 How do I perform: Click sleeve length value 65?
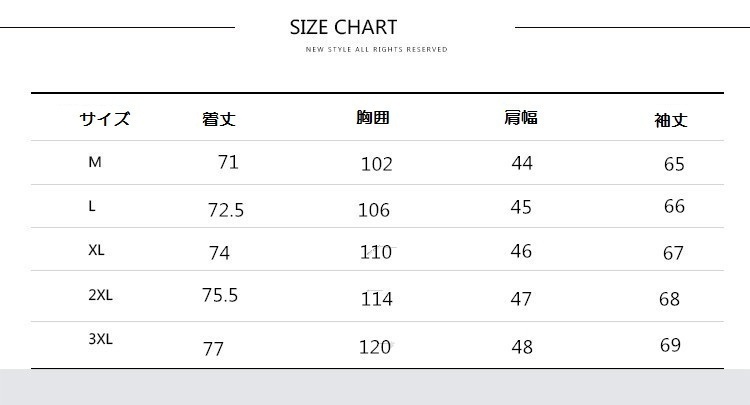[674, 164]
